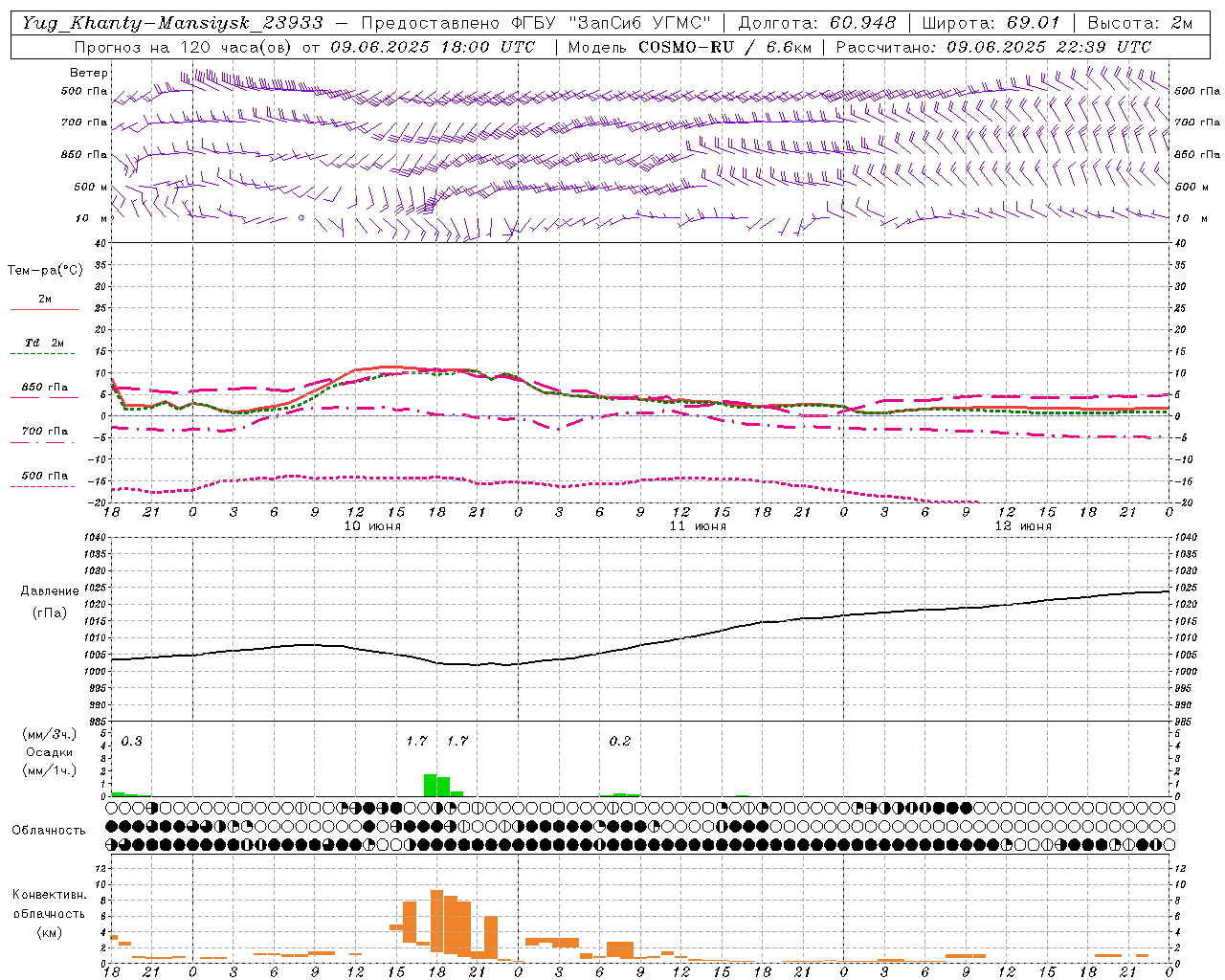Click the (мм/3ч.) precipitation unit label
The image size is (1225, 980).
click(x=50, y=734)
